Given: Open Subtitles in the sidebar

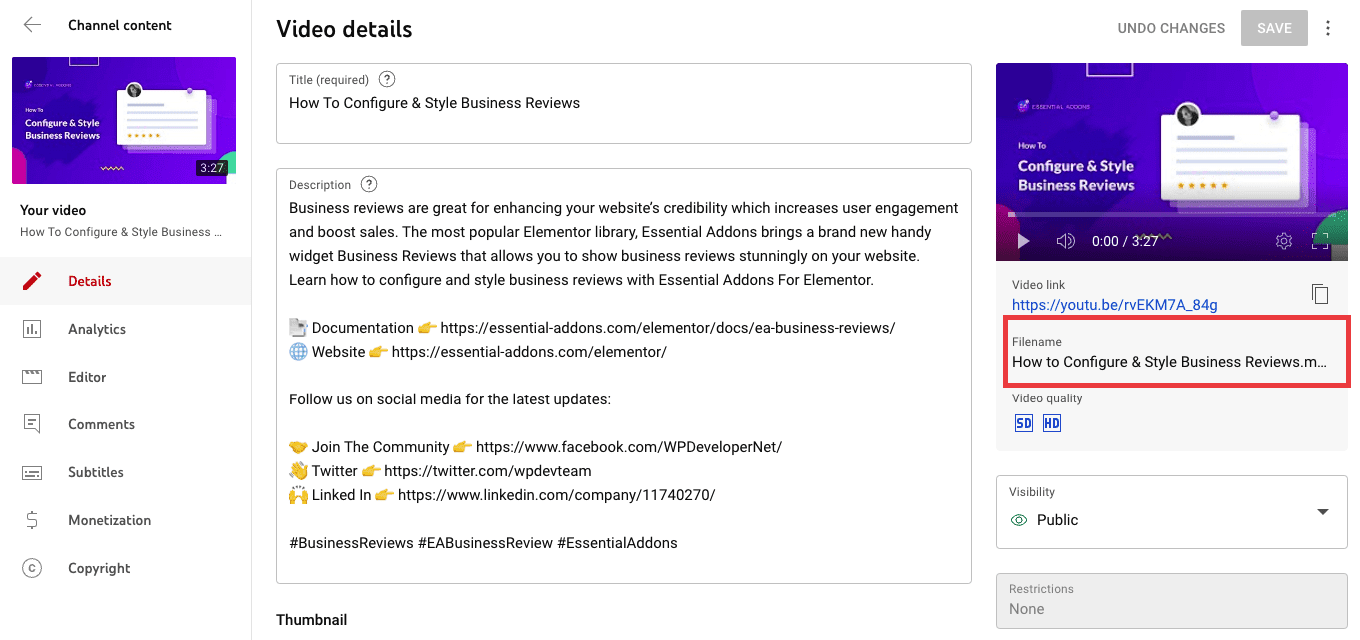Looking at the screenshot, I should pyautogui.click(x=96, y=472).
